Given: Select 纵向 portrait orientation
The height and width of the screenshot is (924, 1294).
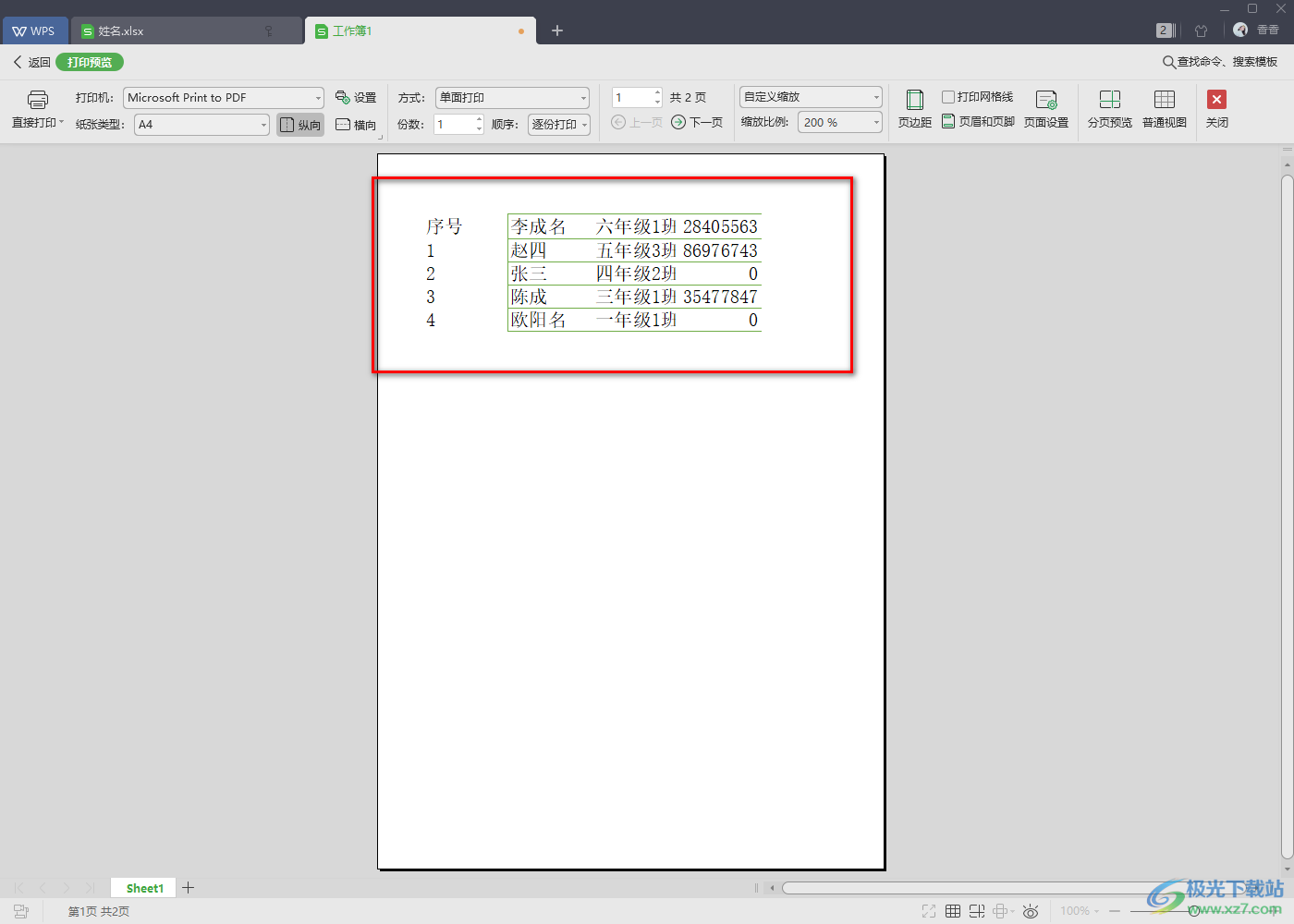Looking at the screenshot, I should point(300,125).
